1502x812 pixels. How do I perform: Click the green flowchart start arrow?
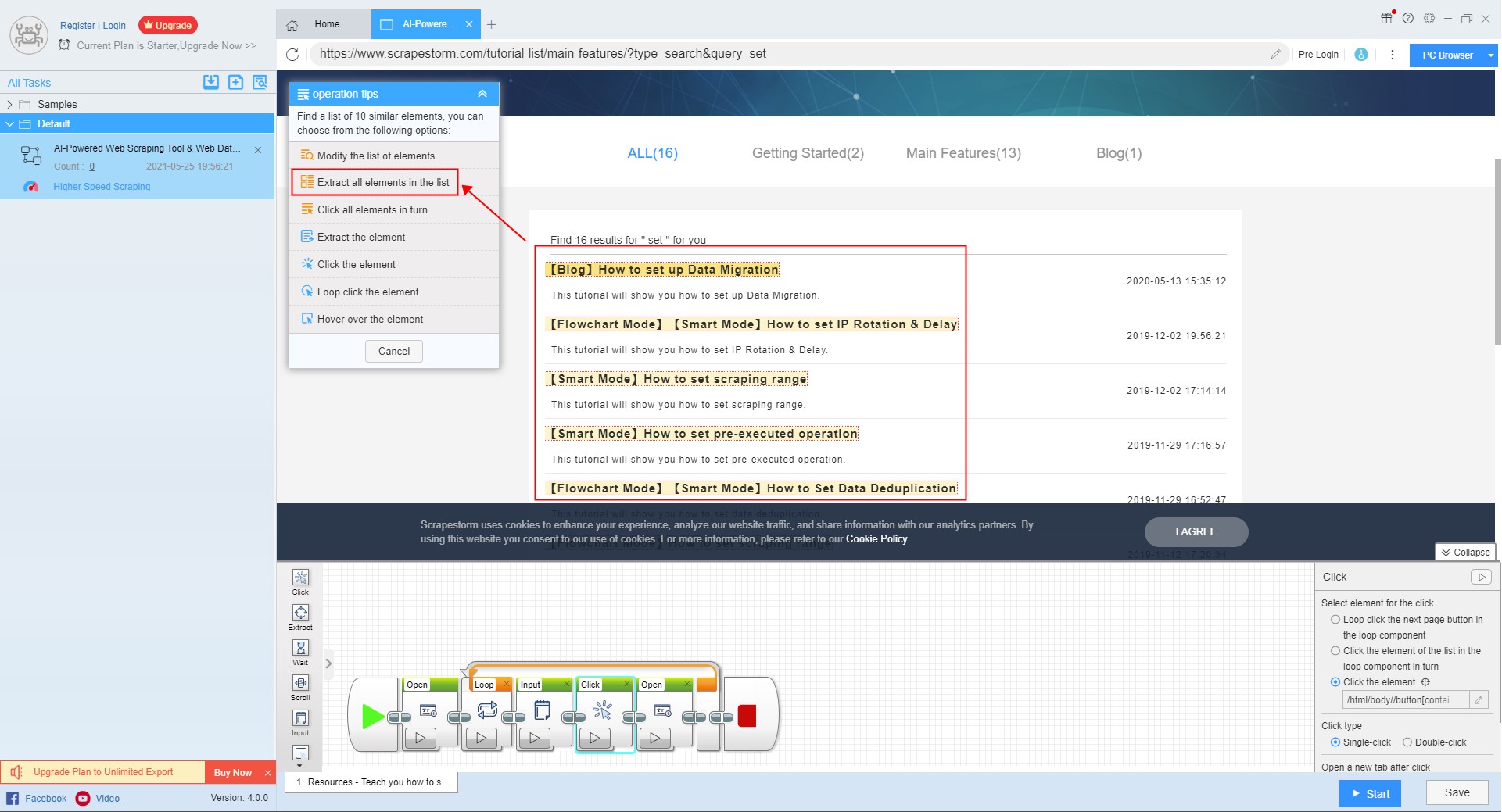(x=372, y=716)
